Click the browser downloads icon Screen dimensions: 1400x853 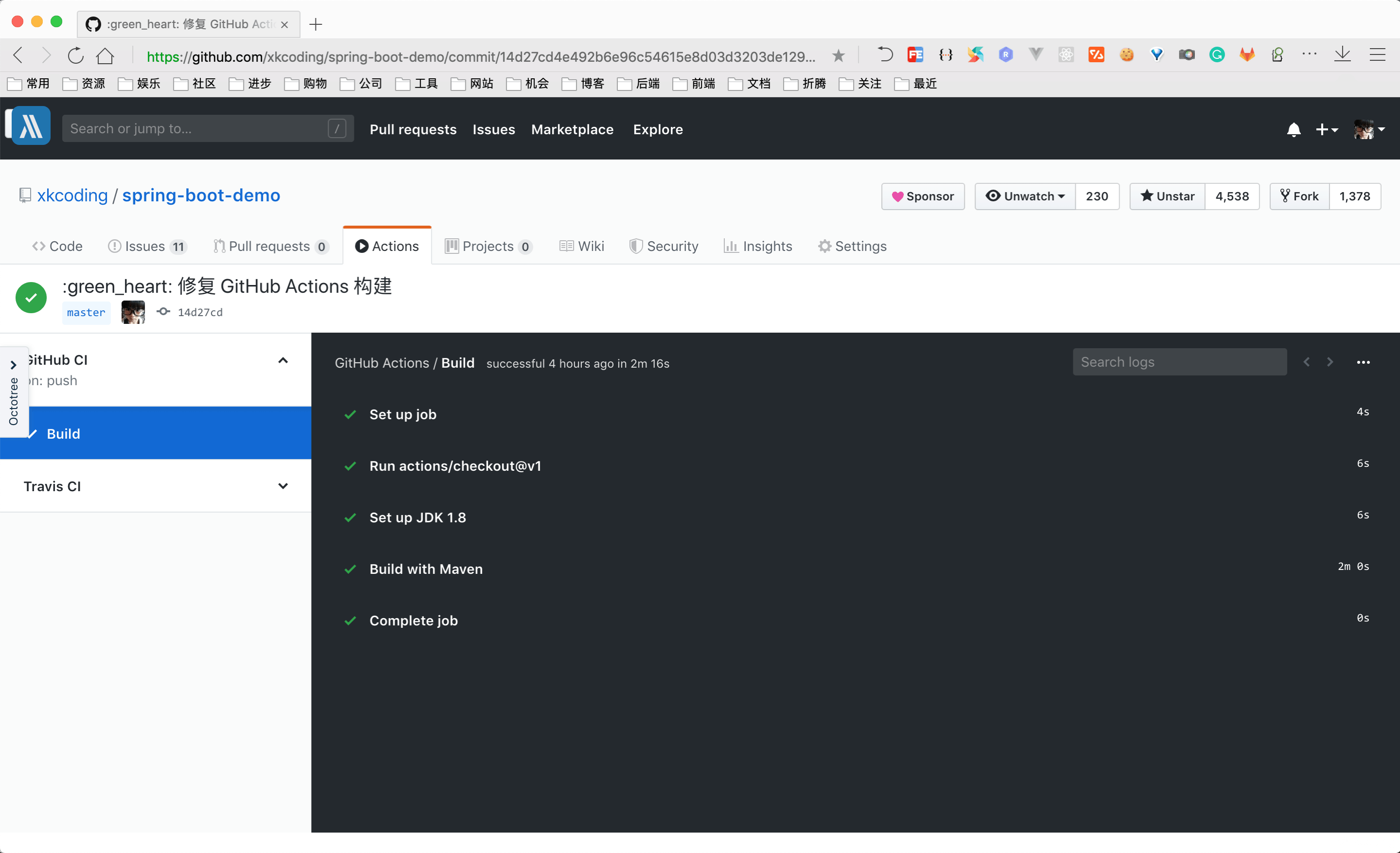(x=1343, y=54)
